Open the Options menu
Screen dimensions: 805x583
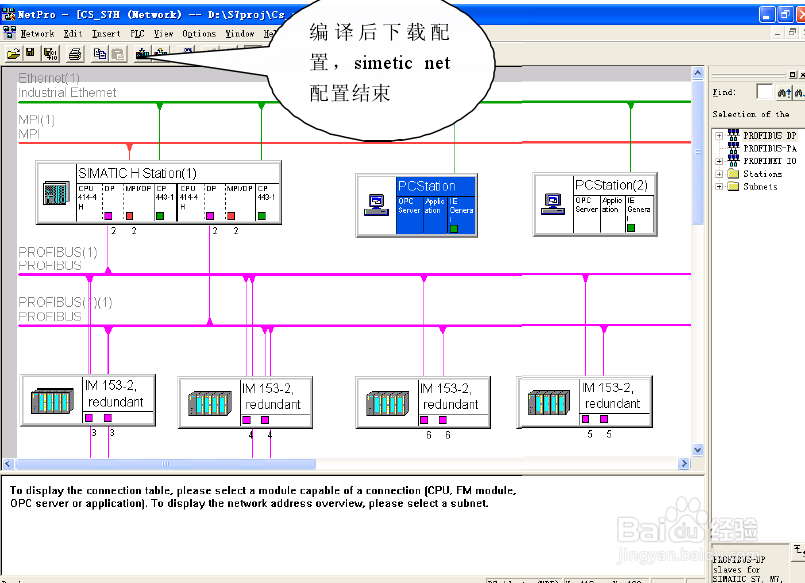pos(198,33)
